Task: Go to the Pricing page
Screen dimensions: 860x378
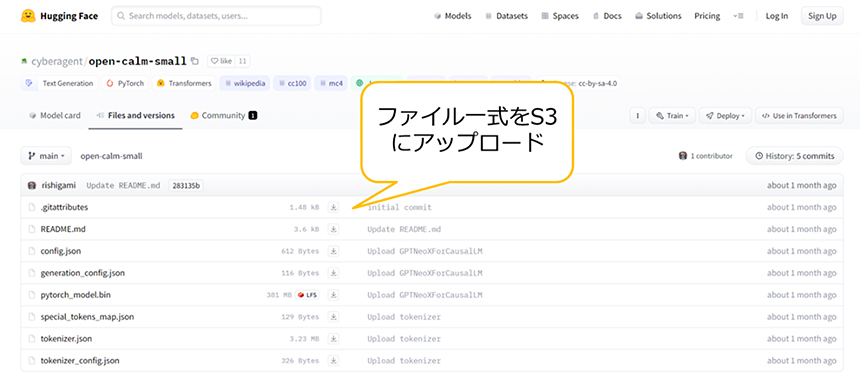Action: point(707,16)
